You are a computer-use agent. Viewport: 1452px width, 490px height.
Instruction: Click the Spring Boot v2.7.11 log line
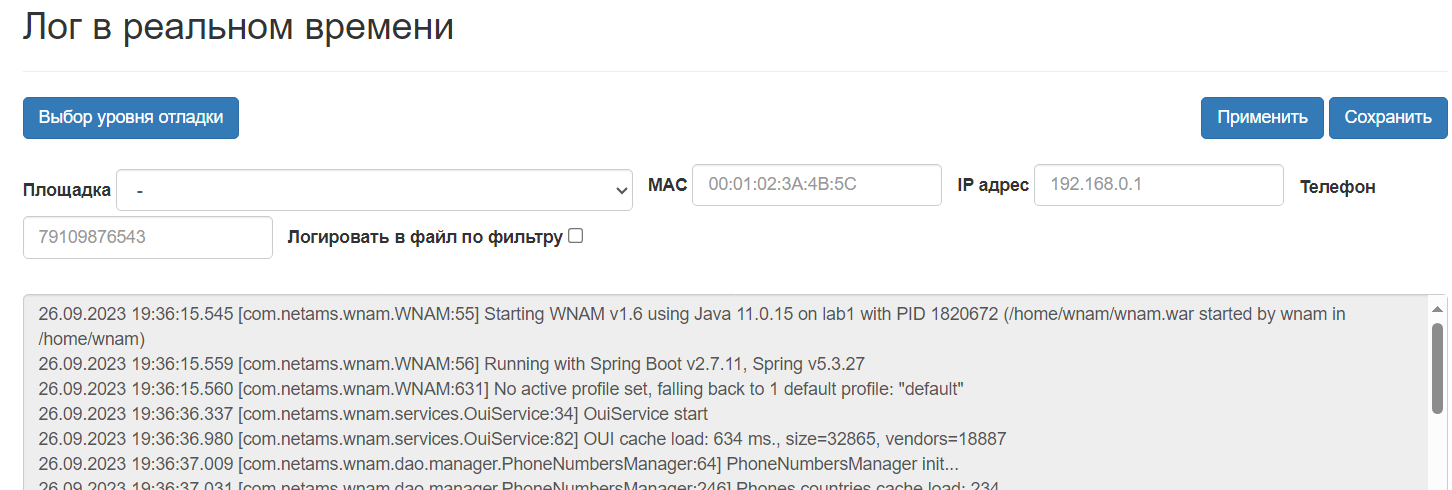[x=450, y=364]
